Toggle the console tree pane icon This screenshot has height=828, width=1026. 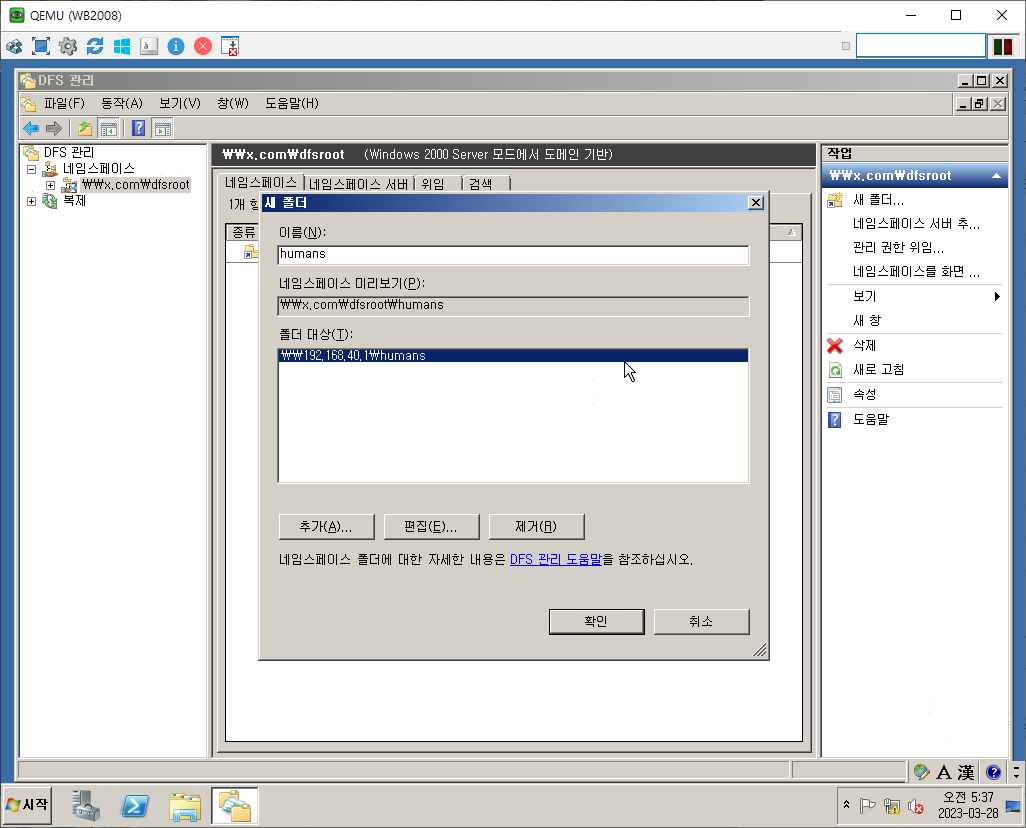point(108,128)
